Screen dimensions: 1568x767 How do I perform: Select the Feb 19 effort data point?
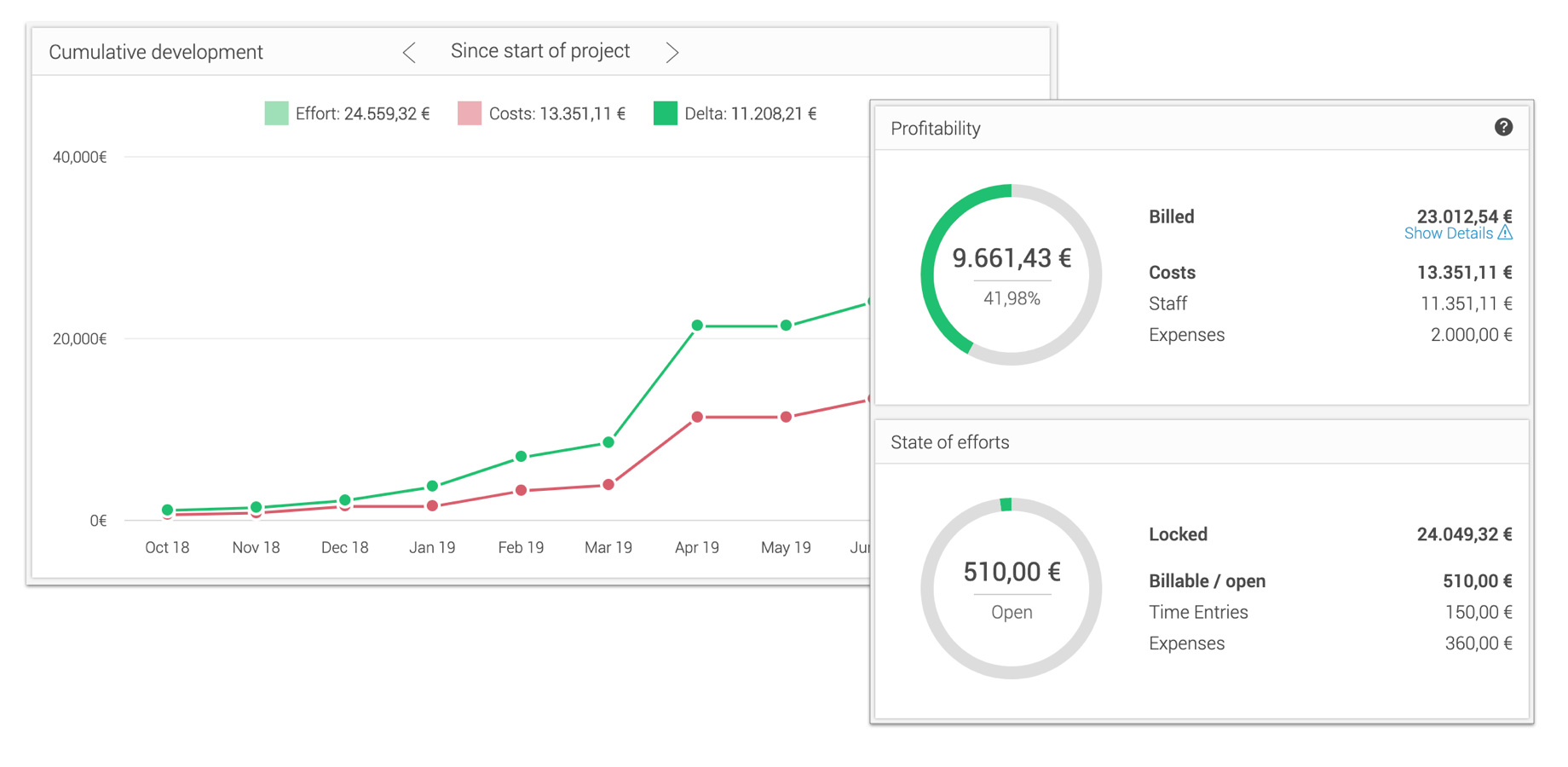[x=521, y=457]
